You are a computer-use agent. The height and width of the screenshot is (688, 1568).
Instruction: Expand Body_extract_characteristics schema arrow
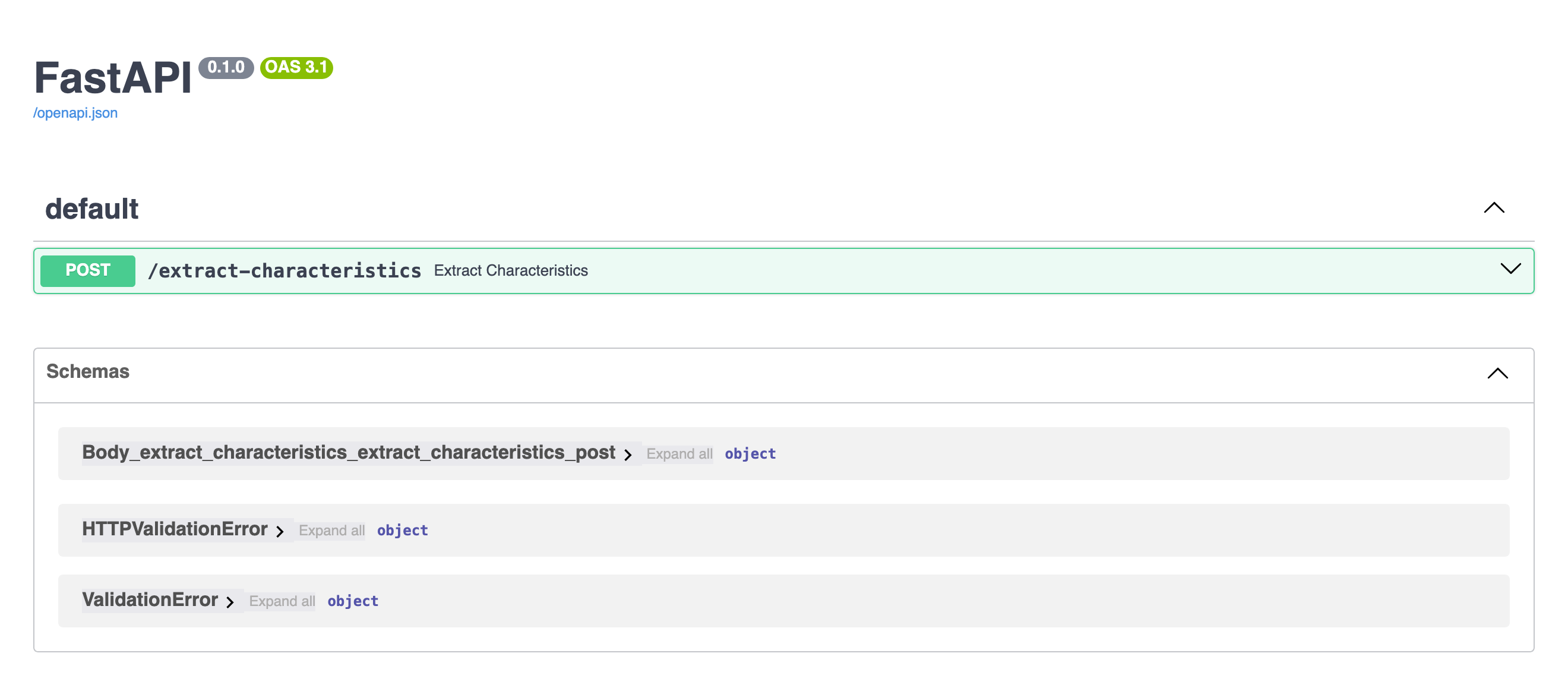coord(628,455)
